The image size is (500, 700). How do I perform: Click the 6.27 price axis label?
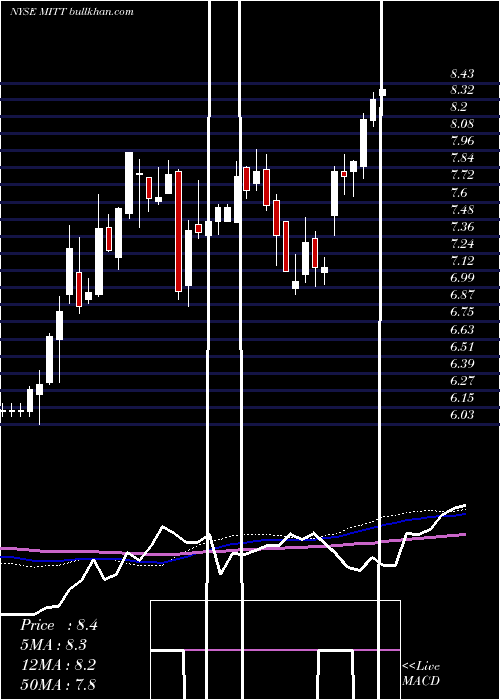462,380
